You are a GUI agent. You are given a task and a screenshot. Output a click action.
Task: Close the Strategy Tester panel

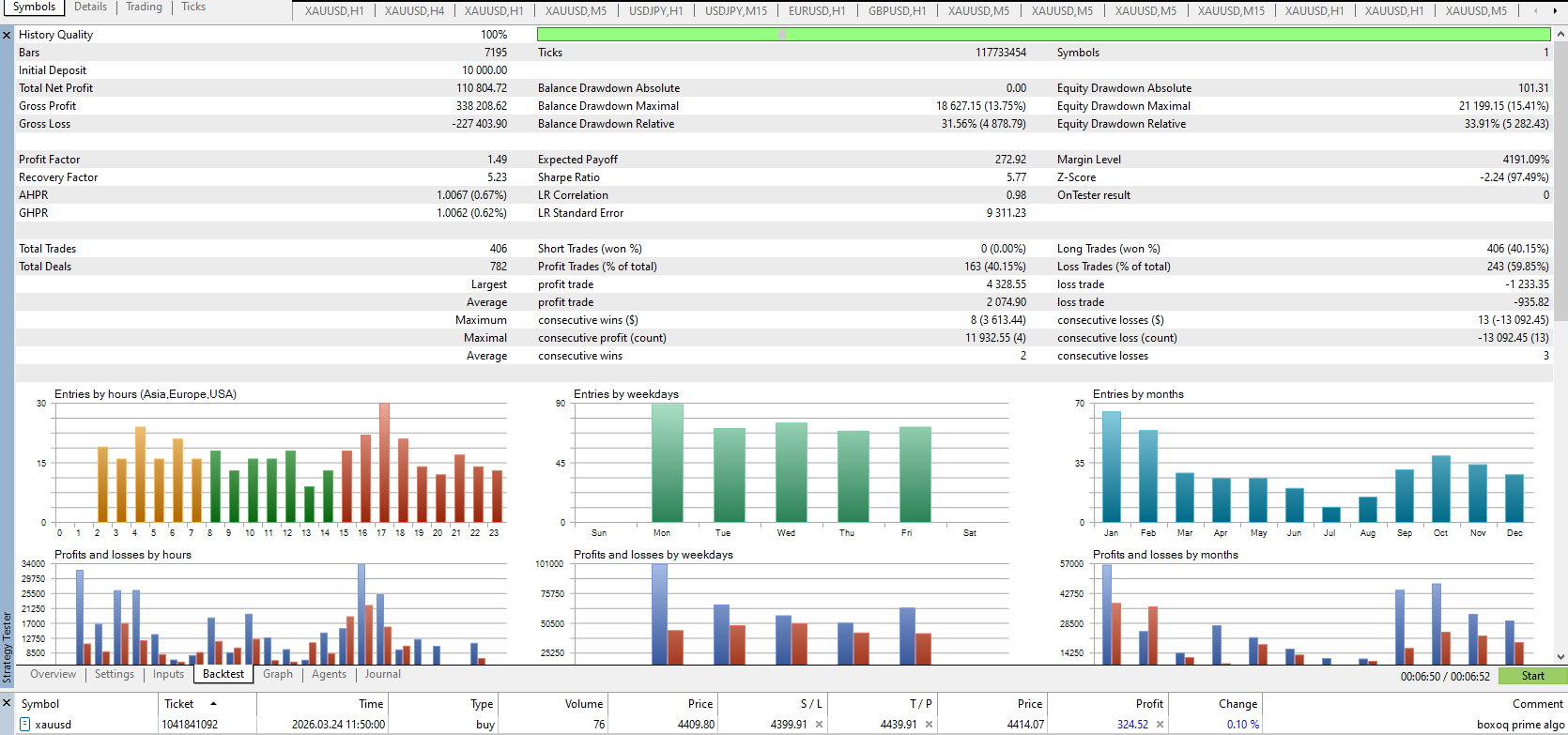[8, 35]
